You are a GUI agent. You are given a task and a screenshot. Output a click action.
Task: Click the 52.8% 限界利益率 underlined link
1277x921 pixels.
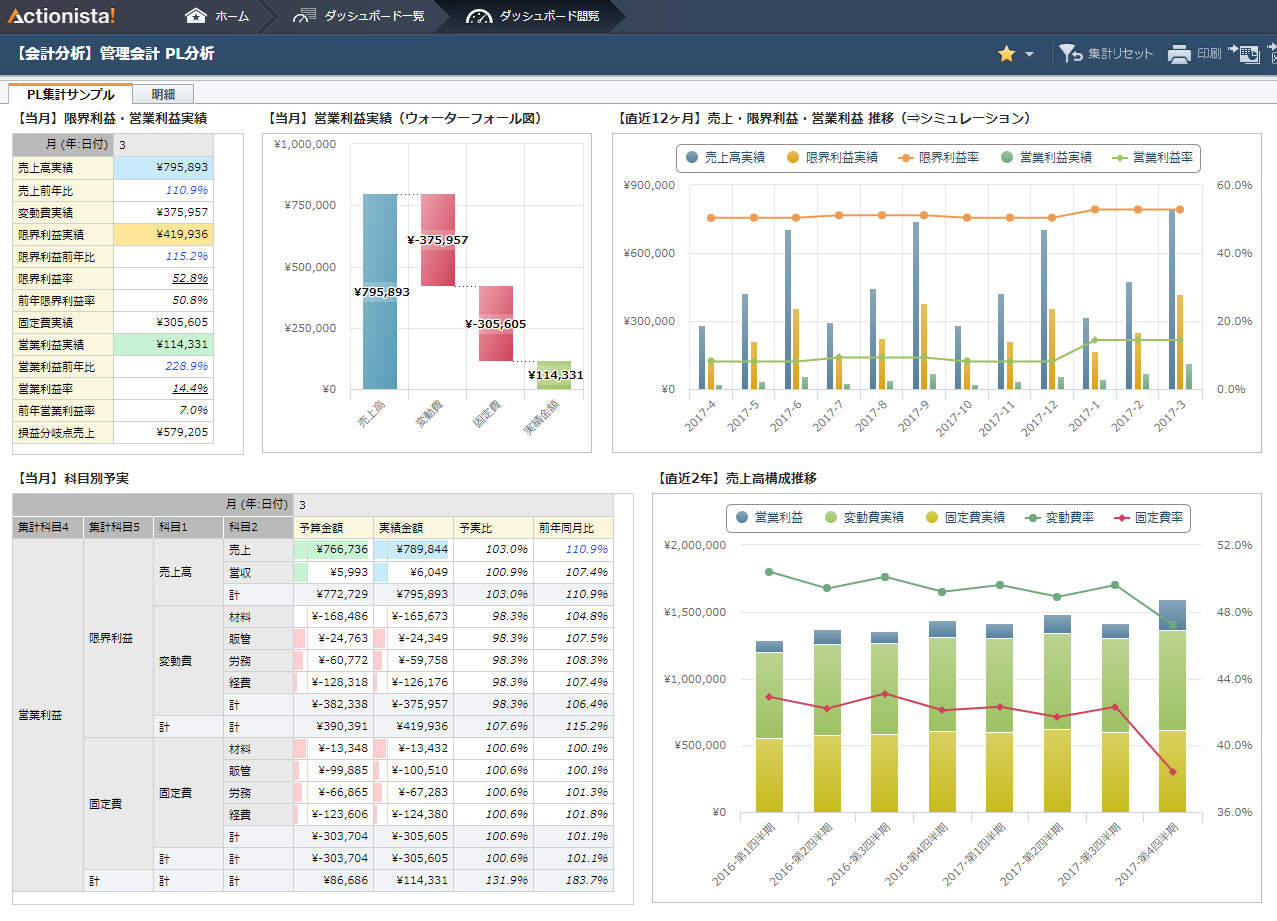(x=190, y=278)
